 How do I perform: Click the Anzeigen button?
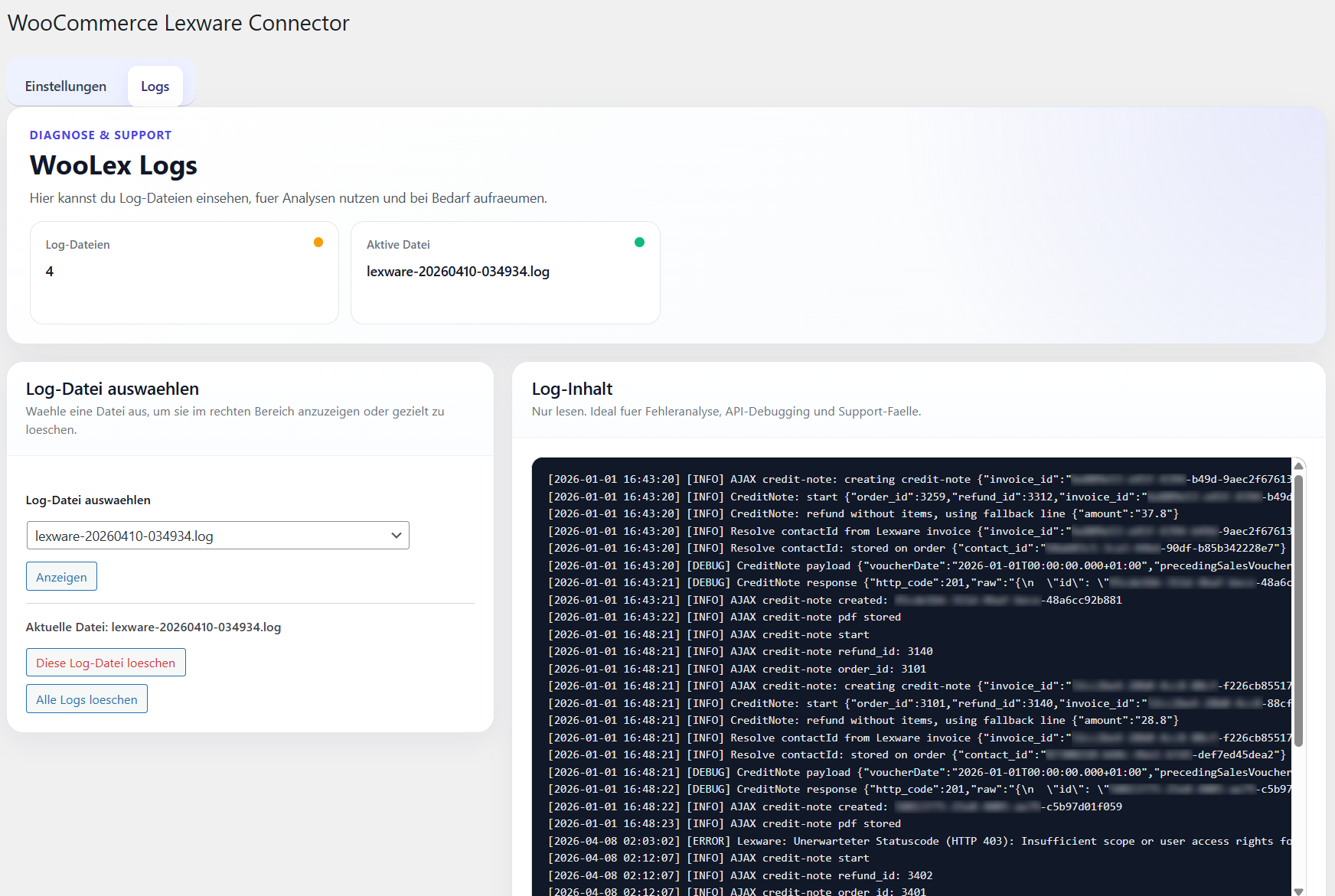(61, 577)
